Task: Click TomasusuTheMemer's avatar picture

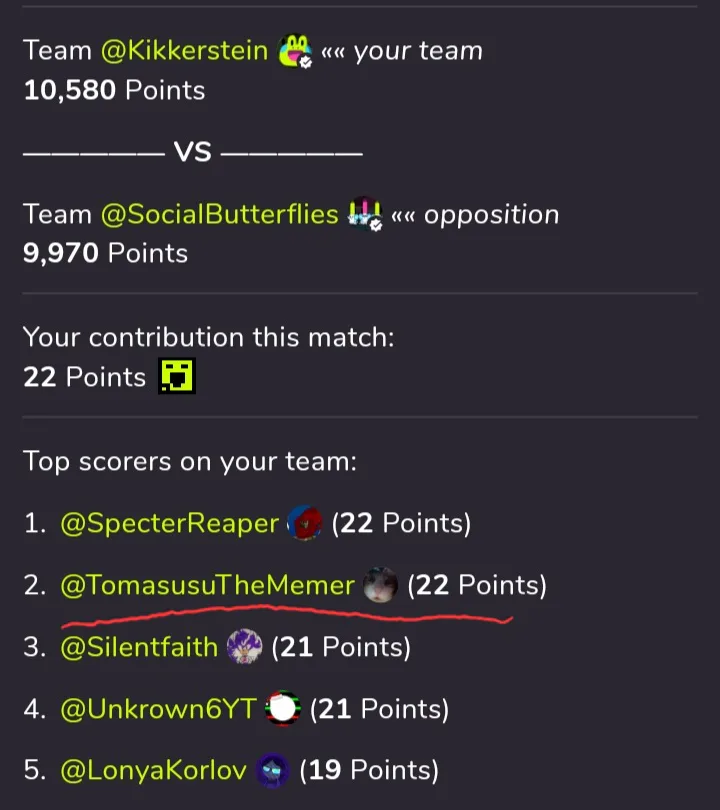Action: [381, 585]
